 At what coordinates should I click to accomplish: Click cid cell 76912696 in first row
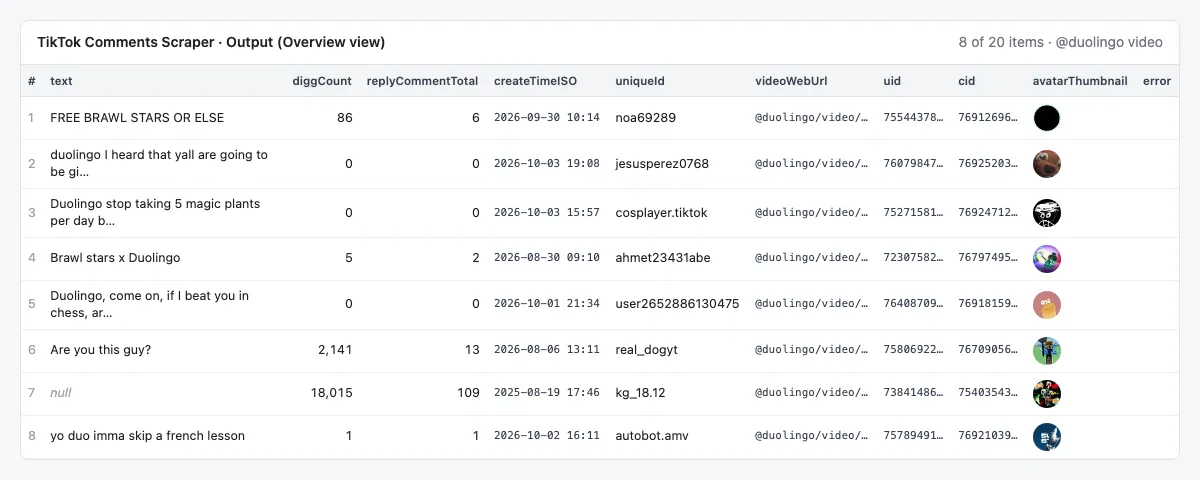(x=988, y=118)
